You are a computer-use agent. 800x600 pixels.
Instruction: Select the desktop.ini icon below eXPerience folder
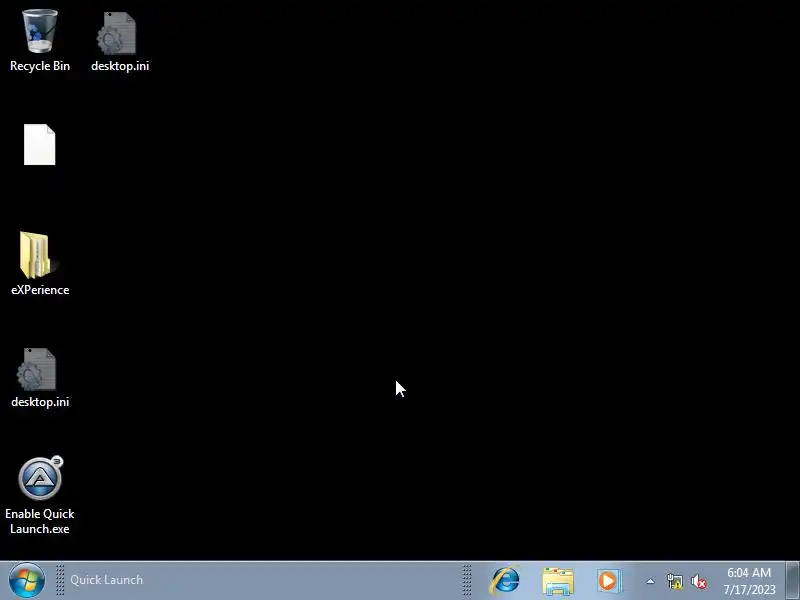click(x=40, y=378)
